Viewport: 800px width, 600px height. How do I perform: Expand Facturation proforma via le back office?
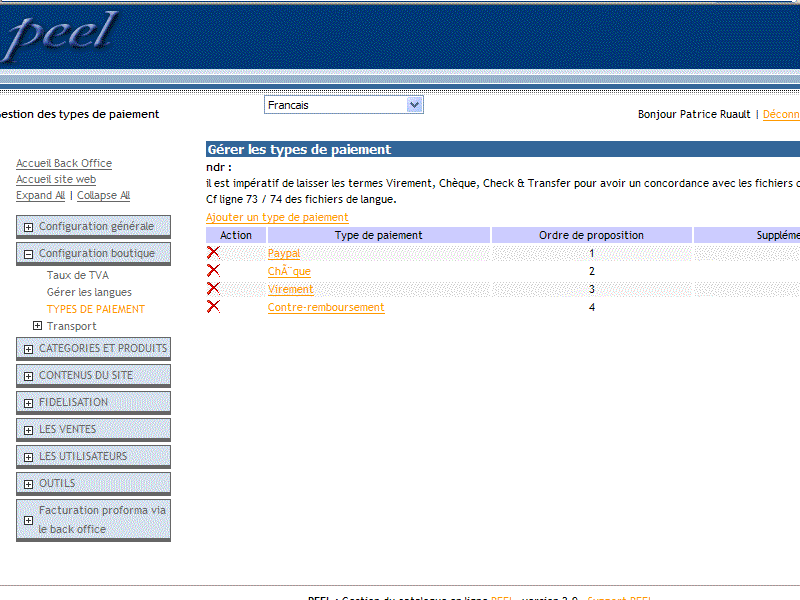click(29, 520)
